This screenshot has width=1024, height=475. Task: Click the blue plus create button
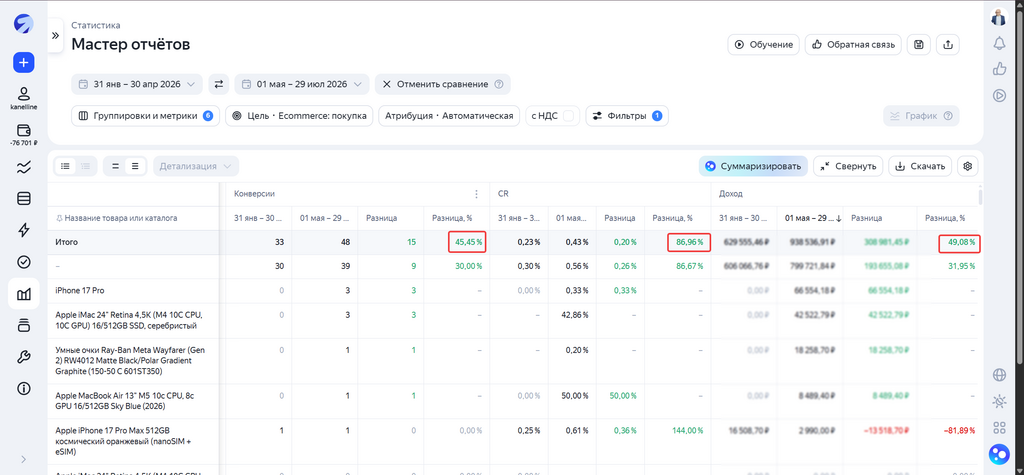(24, 63)
